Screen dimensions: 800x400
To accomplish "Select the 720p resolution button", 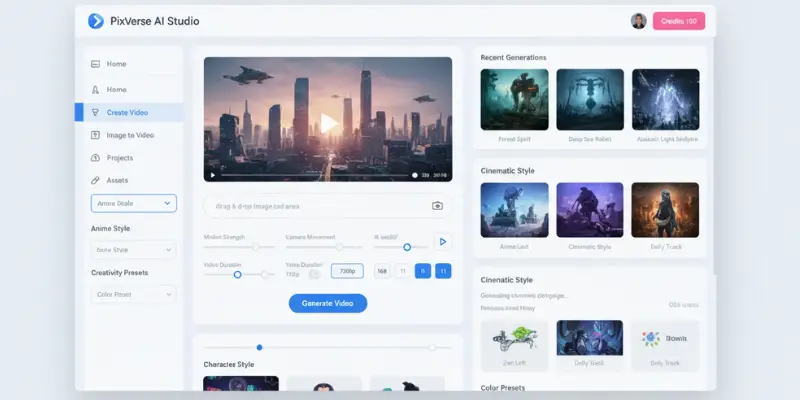I will pos(347,271).
